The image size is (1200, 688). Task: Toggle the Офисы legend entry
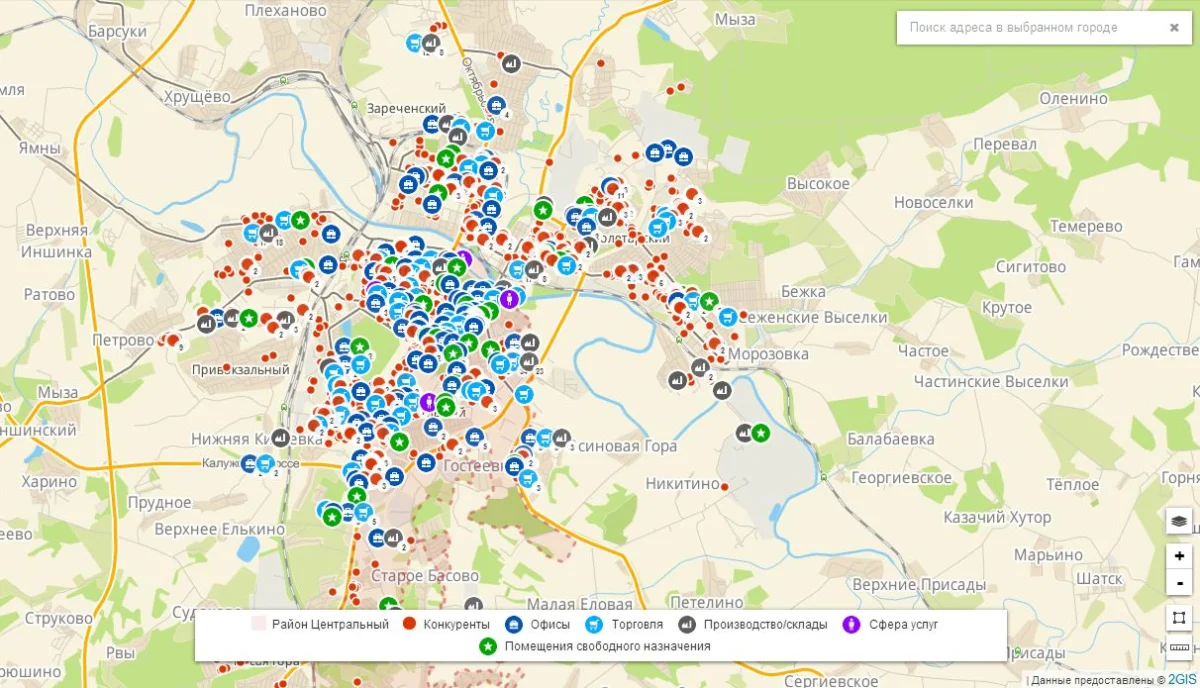pyautogui.click(x=541, y=625)
